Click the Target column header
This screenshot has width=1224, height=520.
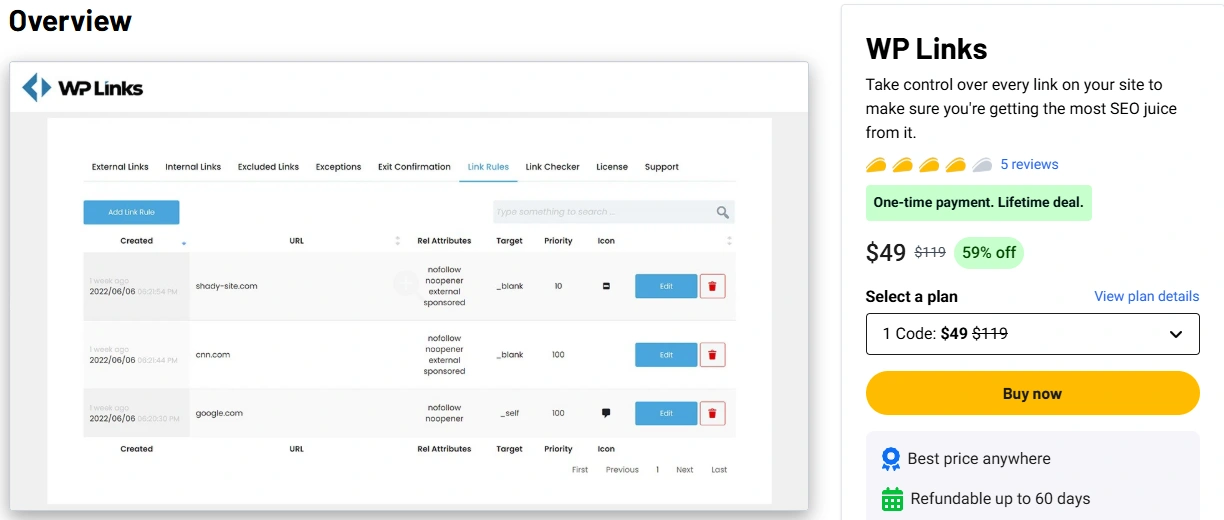[x=510, y=241]
